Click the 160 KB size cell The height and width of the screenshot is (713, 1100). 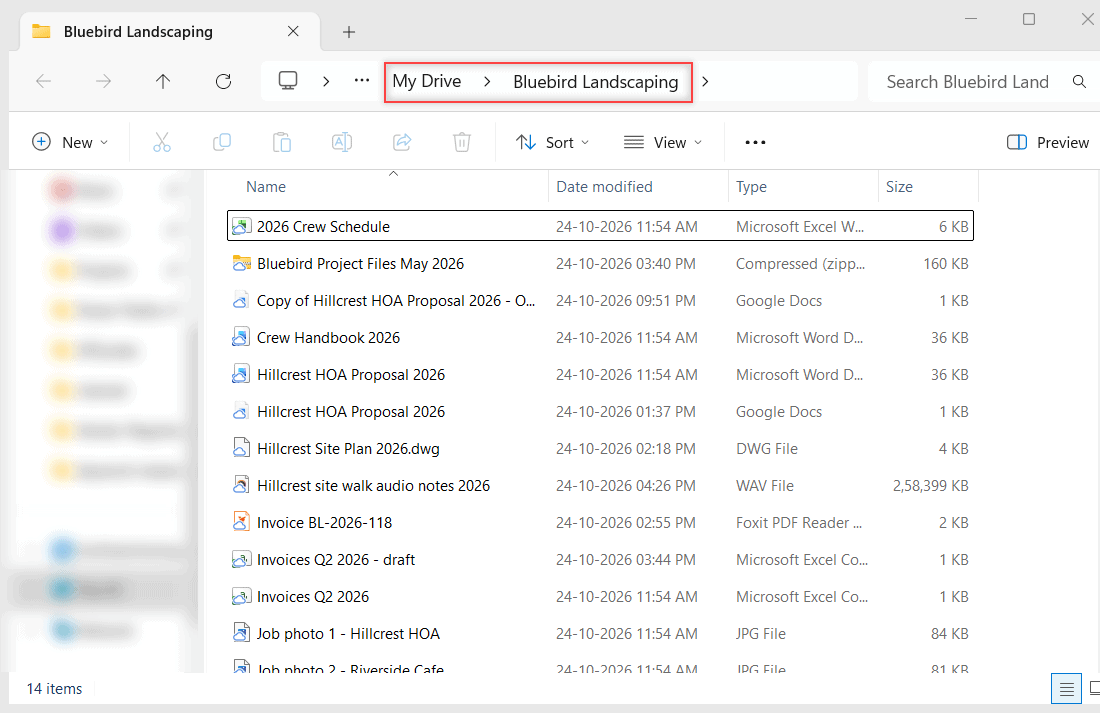[x=946, y=264]
